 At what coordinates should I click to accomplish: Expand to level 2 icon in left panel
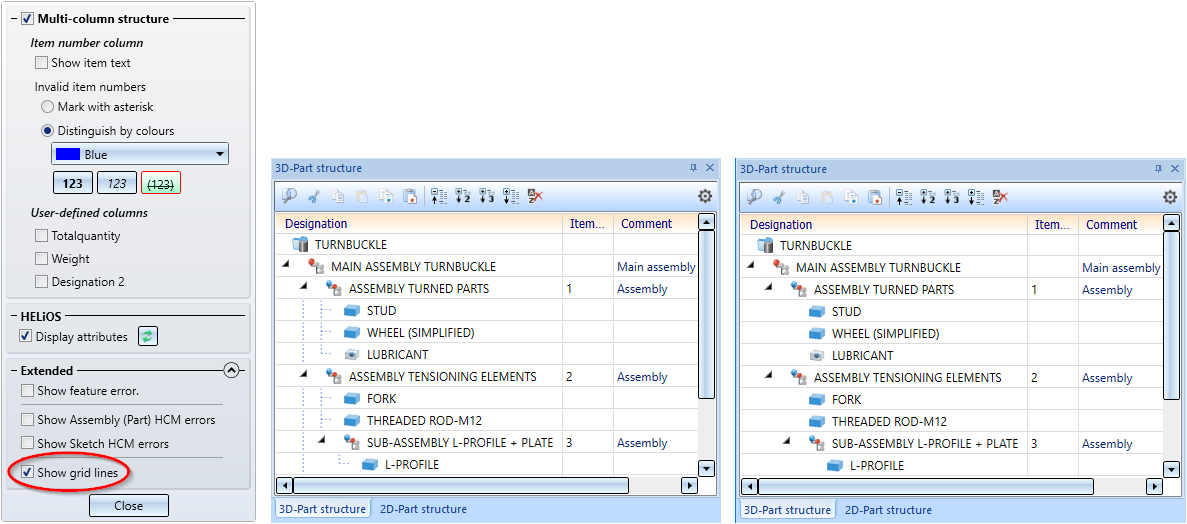(463, 196)
